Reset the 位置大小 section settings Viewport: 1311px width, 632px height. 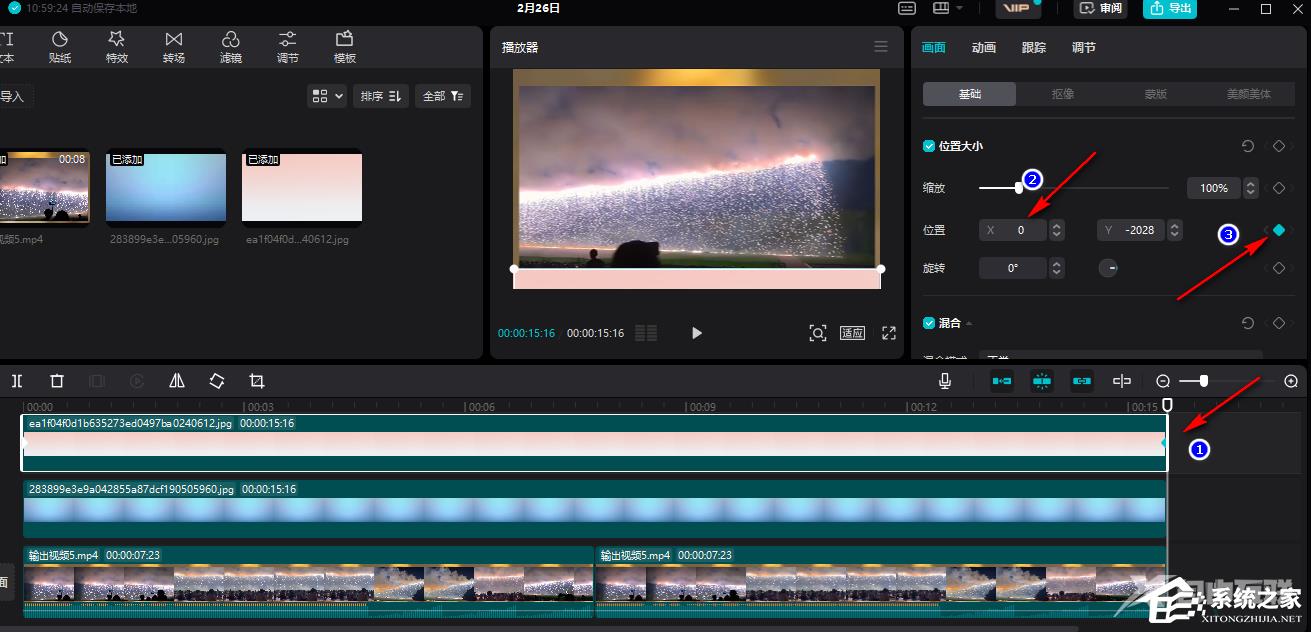coord(1248,146)
